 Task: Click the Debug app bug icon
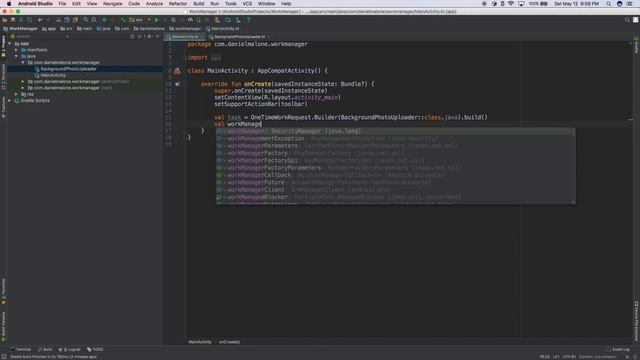pos(173,20)
